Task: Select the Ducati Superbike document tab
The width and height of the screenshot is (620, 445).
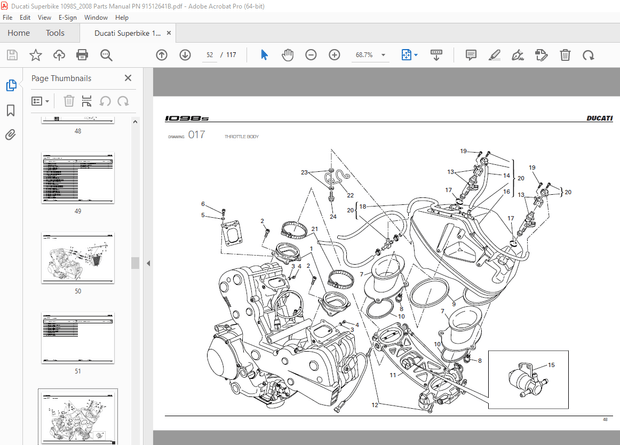Action: [x=127, y=33]
